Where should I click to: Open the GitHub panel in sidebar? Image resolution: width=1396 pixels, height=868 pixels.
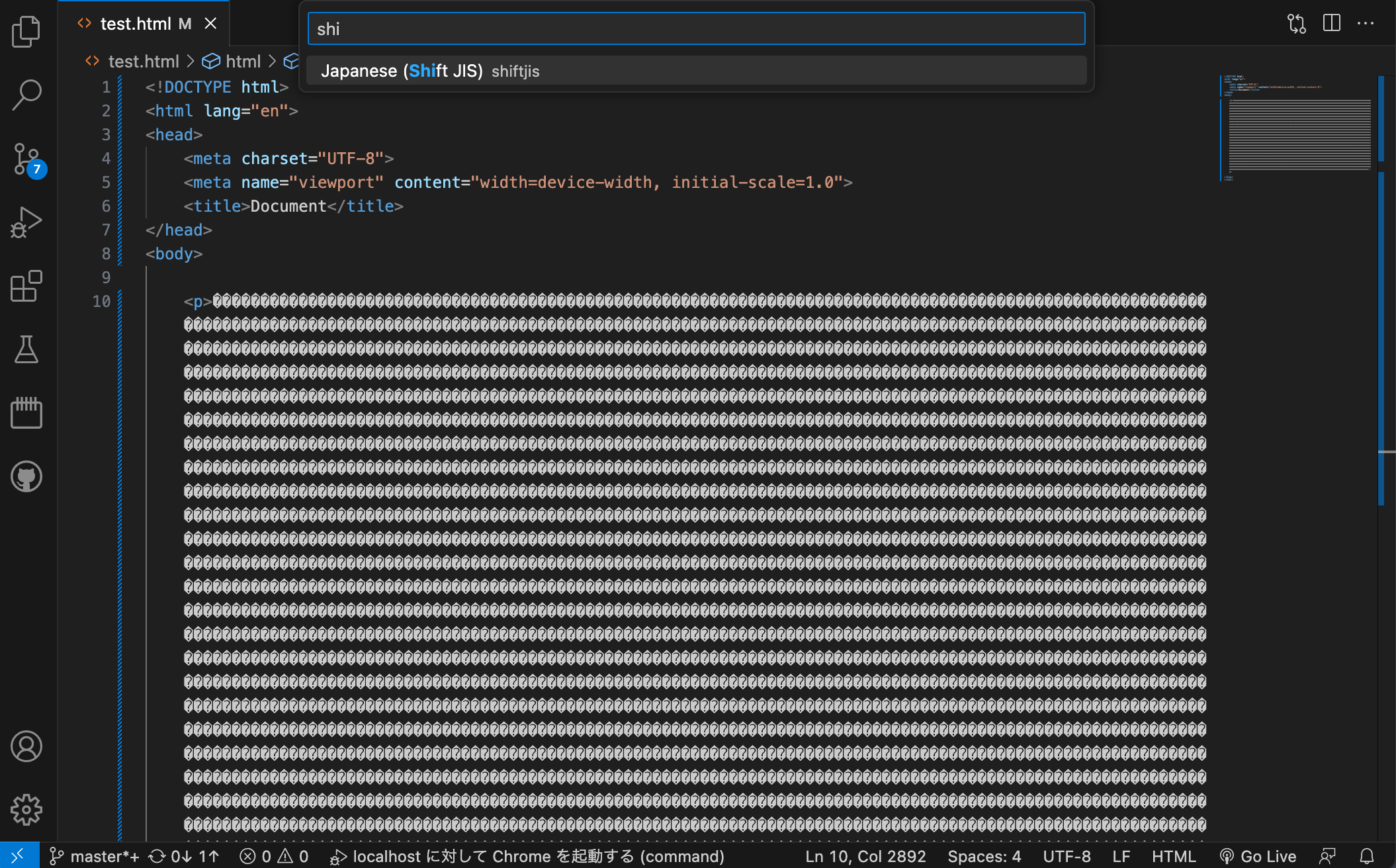pyautogui.click(x=26, y=476)
